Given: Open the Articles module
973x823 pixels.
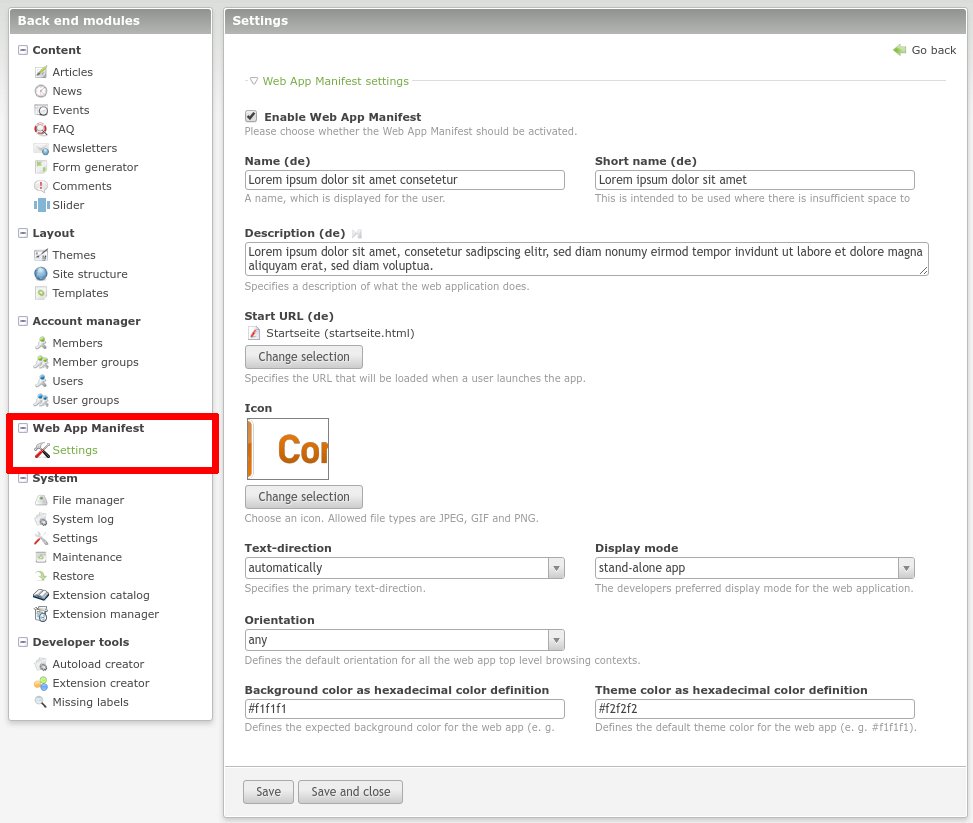Looking at the screenshot, I should pyautogui.click(x=73, y=72).
